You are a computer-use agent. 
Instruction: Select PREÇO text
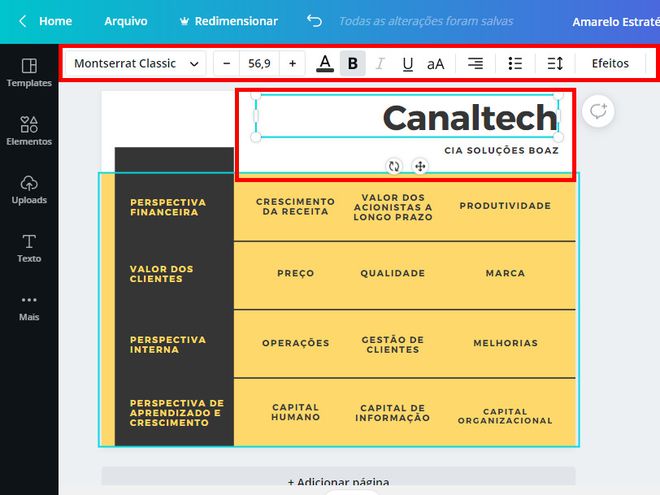tap(295, 273)
